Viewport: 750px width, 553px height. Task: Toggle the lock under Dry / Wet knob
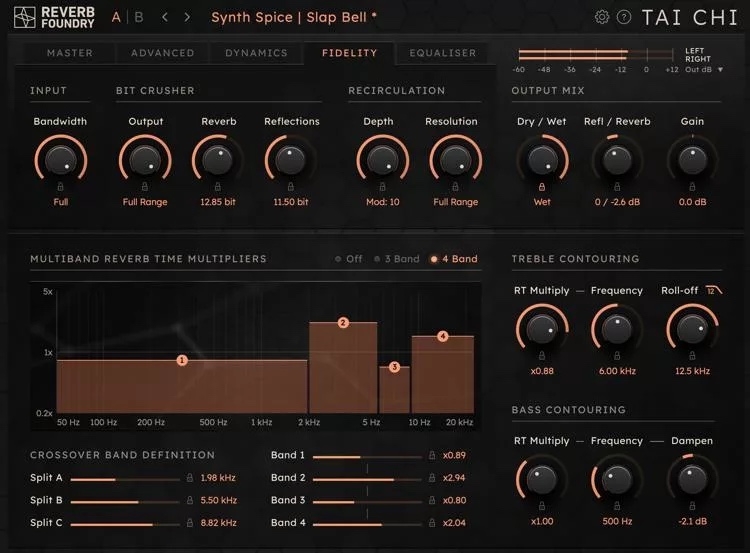coord(542,187)
